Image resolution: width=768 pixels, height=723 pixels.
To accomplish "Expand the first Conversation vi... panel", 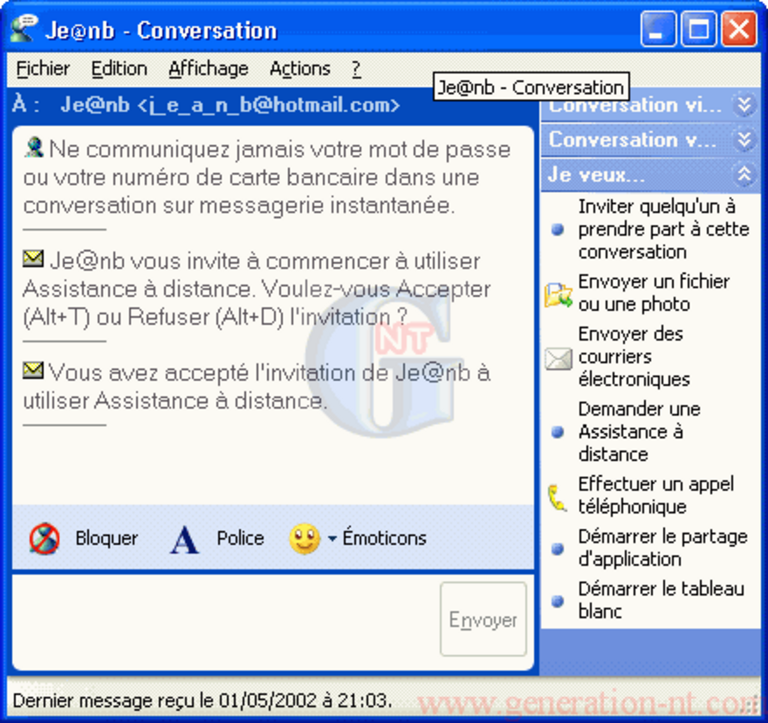I will [x=744, y=104].
